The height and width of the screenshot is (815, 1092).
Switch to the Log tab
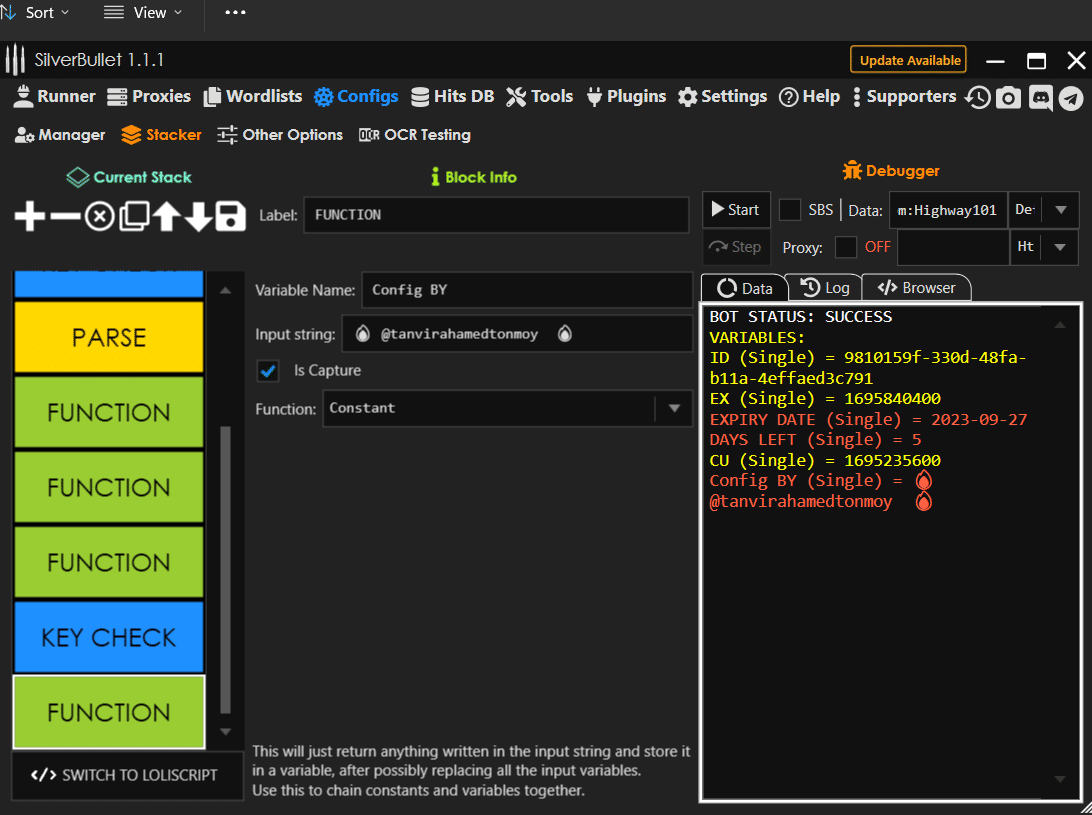825,288
